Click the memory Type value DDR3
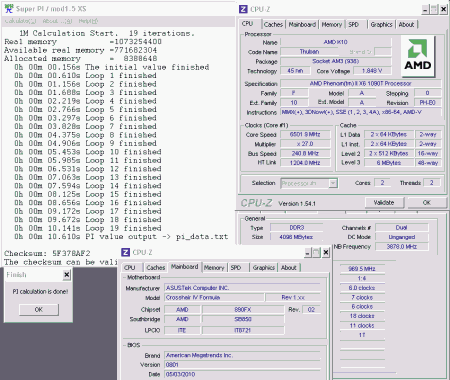The width and height of the screenshot is (450, 380). coord(296,228)
